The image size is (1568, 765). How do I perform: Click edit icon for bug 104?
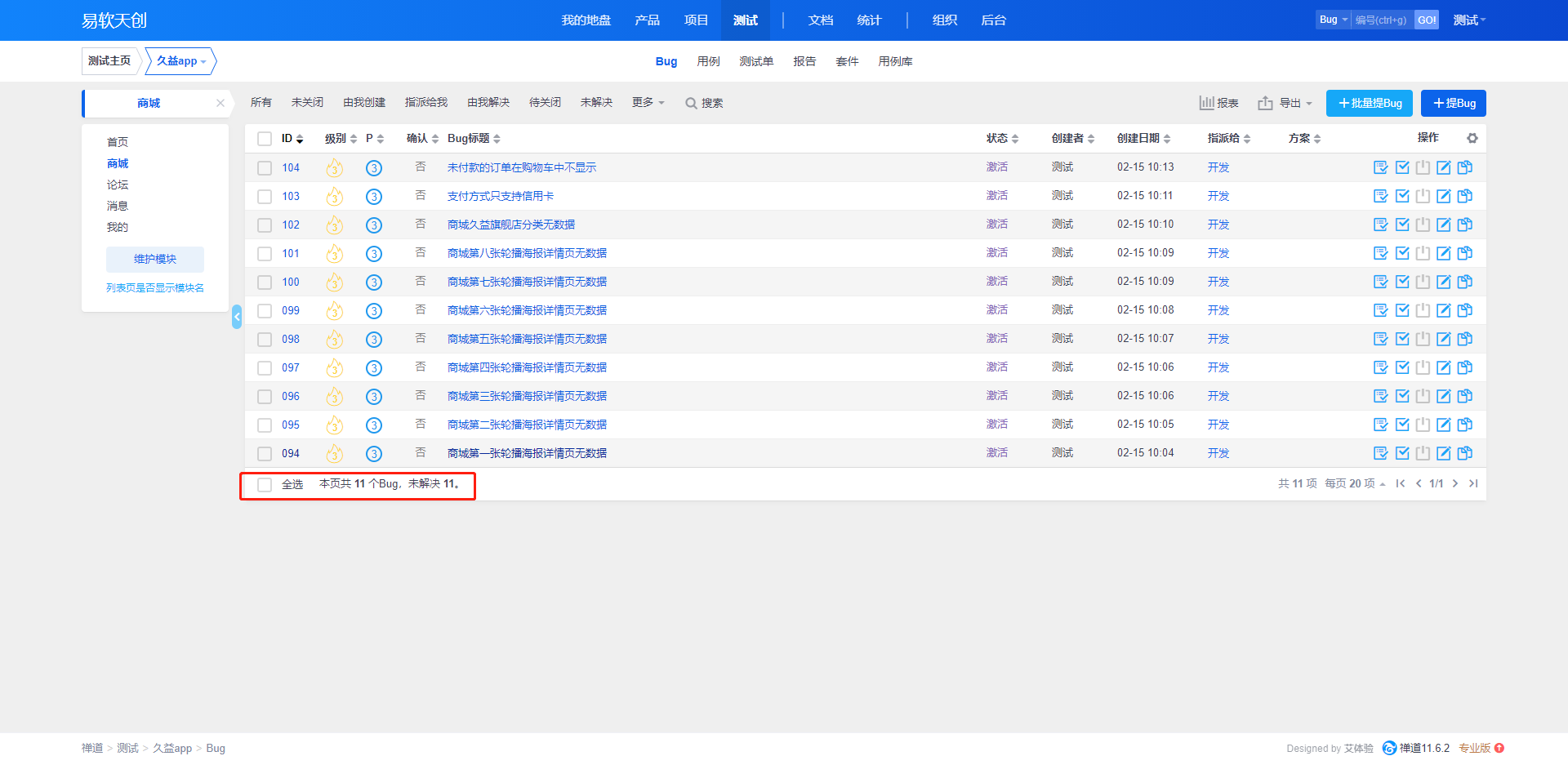click(x=1444, y=167)
